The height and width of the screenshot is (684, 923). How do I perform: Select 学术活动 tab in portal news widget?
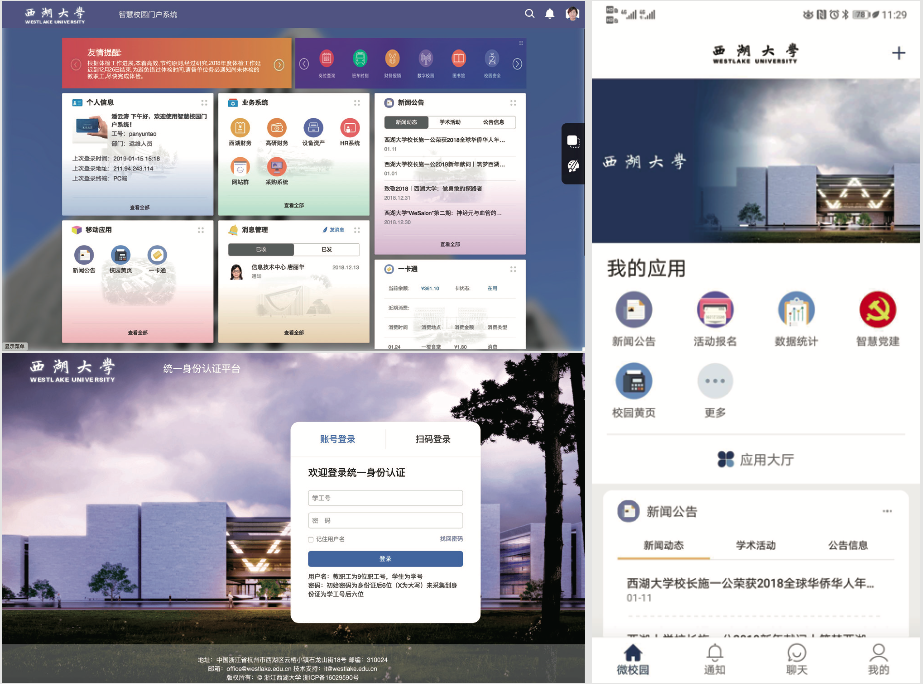(450, 122)
